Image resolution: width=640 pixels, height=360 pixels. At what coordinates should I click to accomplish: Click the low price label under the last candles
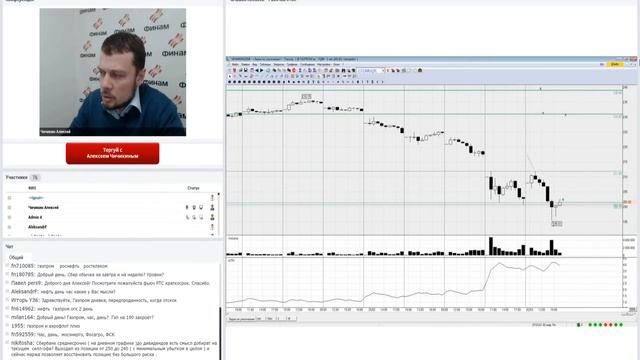point(557,224)
